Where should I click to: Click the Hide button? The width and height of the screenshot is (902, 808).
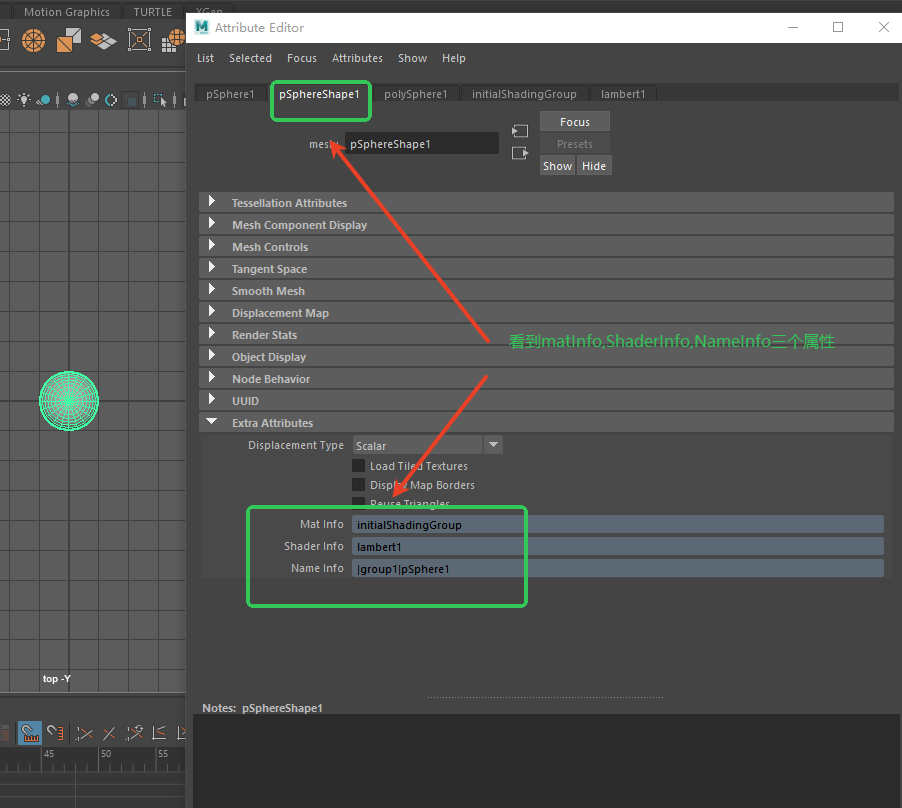pos(594,166)
